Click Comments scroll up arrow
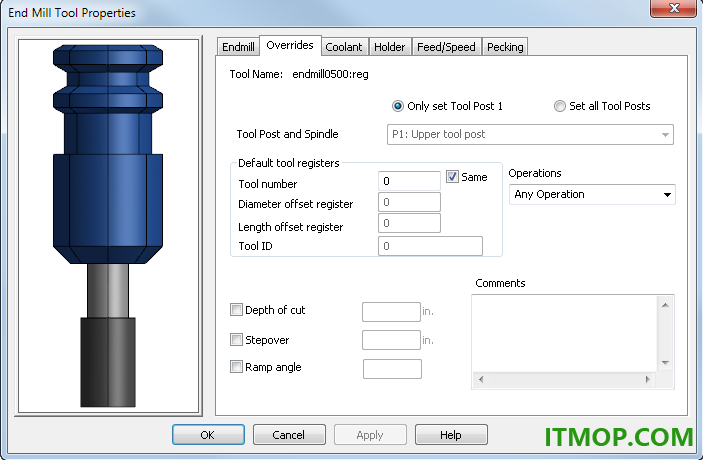The width and height of the screenshot is (703, 460). 665,305
